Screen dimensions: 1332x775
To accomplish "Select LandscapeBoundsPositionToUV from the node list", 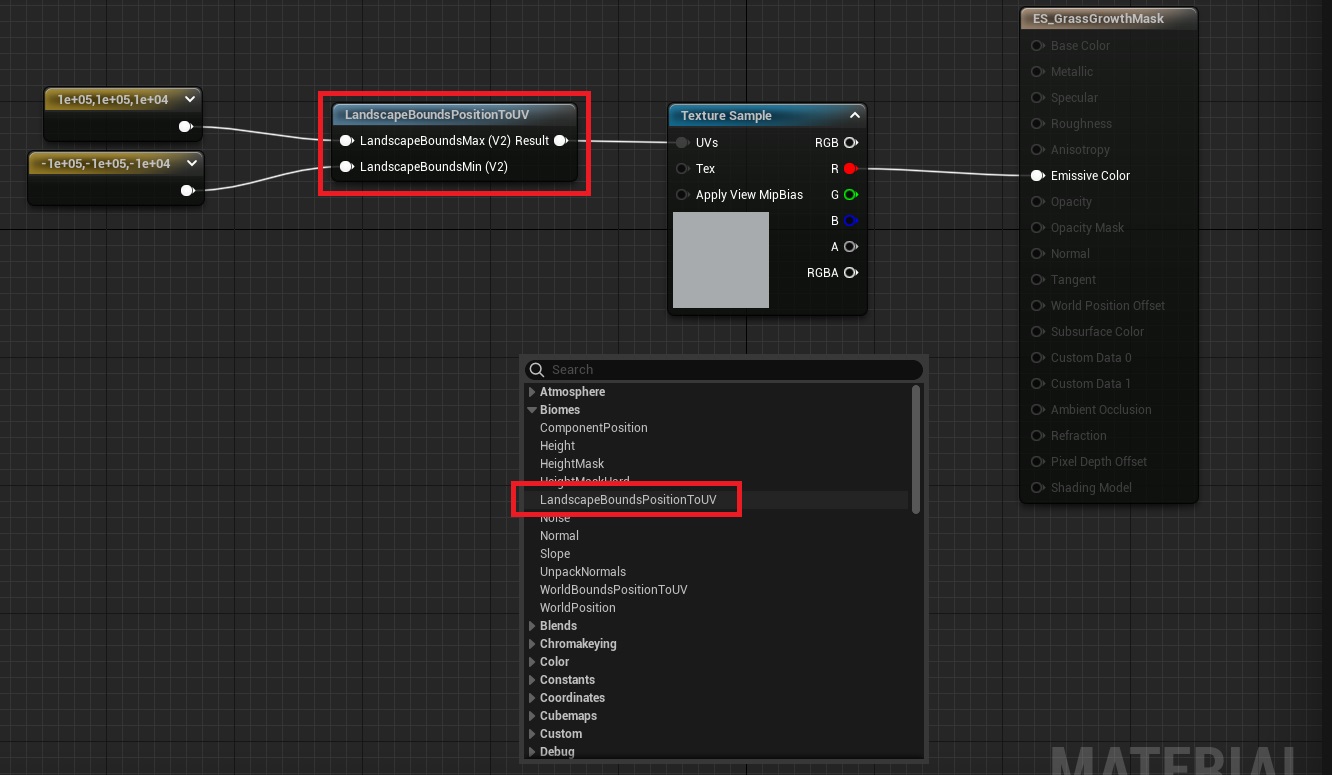I will [628, 500].
